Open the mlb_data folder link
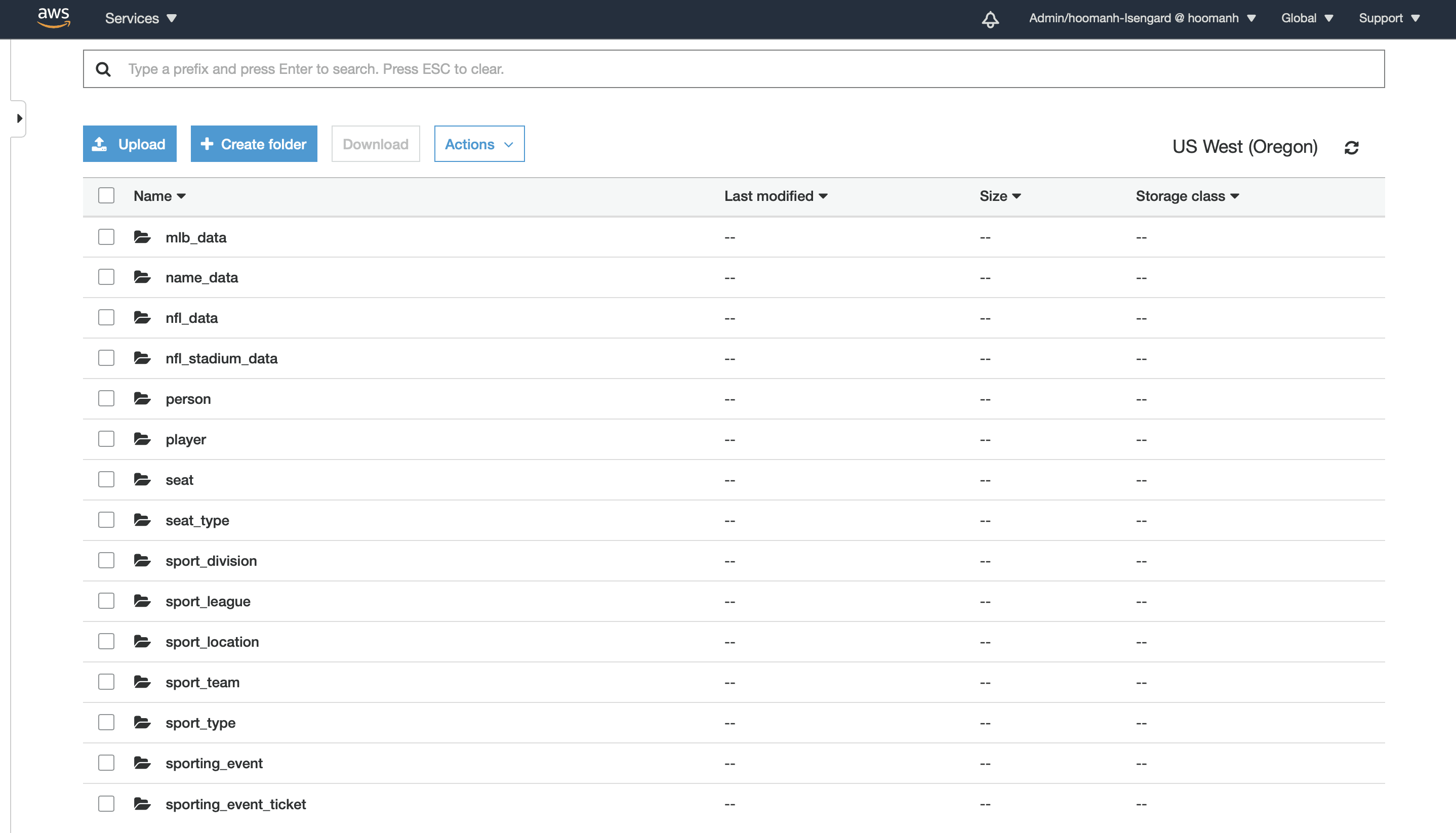Image resolution: width=1456 pixels, height=833 pixels. [196, 237]
